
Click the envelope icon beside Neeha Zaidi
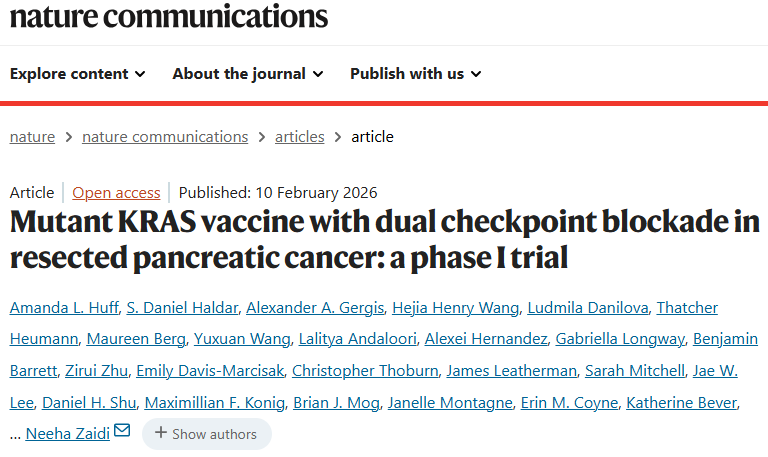pos(122,431)
